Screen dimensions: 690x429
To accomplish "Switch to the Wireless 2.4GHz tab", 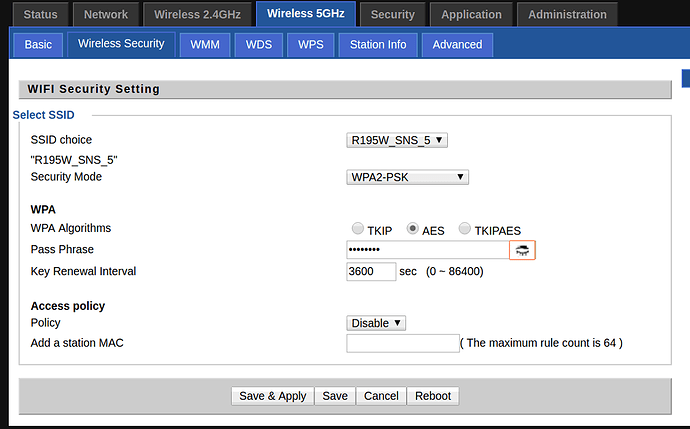I will 197,15.
